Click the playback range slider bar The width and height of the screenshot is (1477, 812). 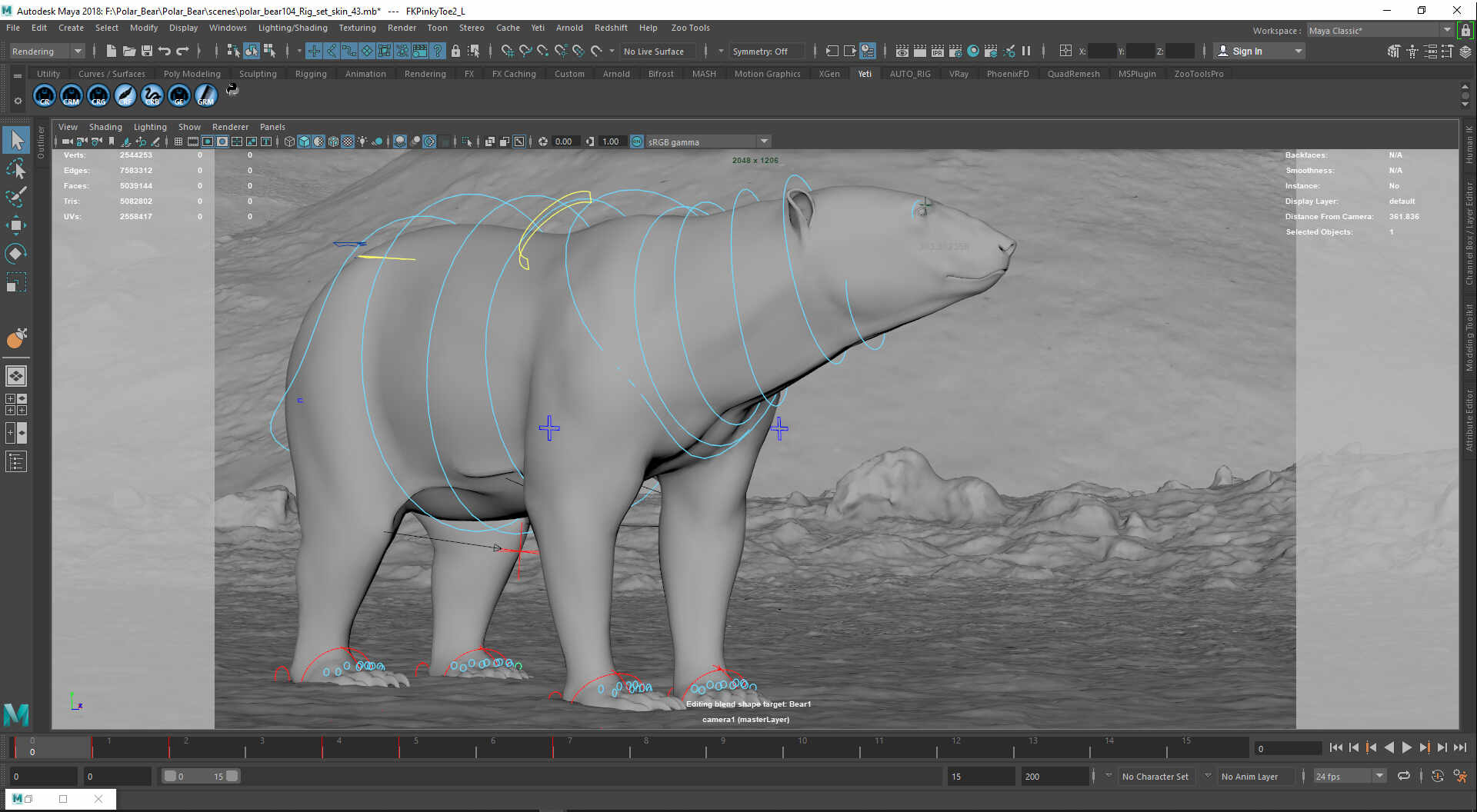coord(202,776)
